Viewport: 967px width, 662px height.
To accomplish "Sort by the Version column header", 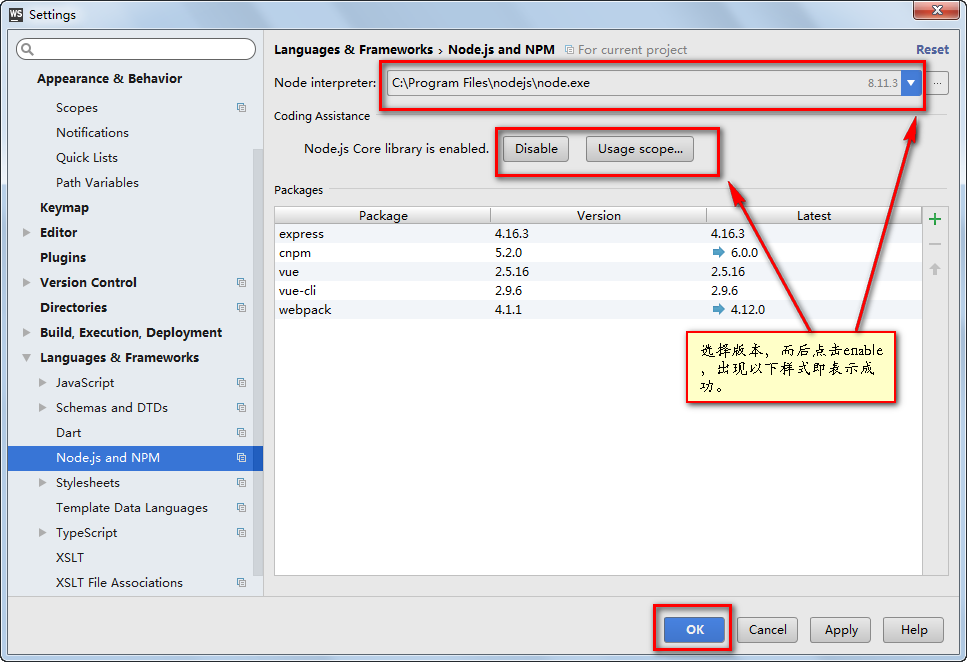I will (x=598, y=215).
